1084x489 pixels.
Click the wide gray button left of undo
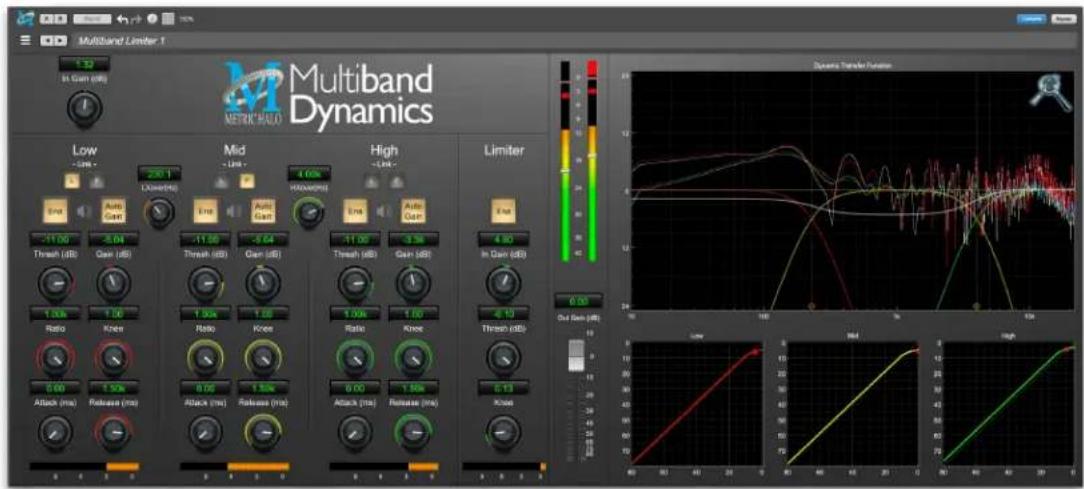pyautogui.click(x=91, y=19)
